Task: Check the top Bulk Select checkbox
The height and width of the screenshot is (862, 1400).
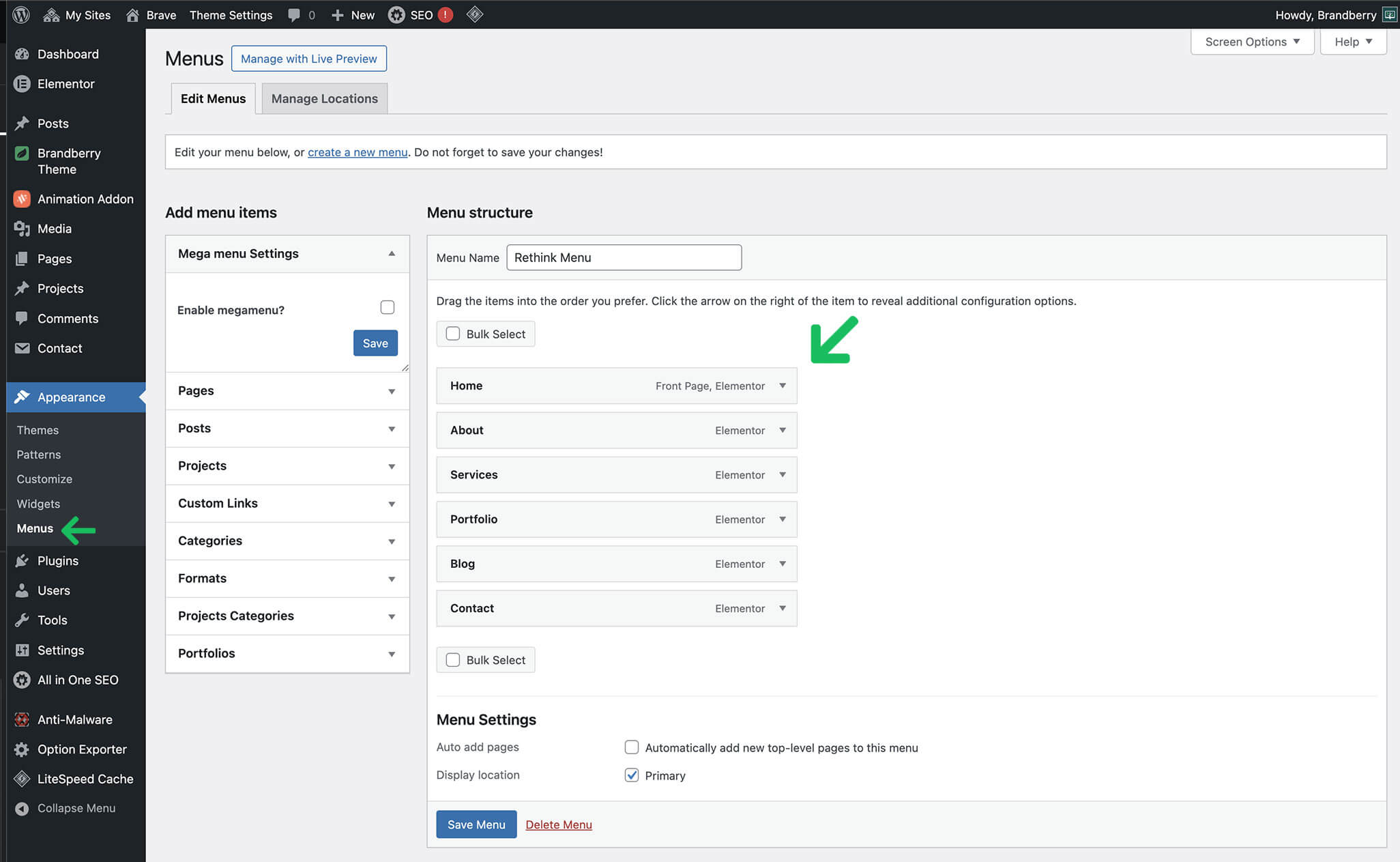Action: [x=453, y=334]
